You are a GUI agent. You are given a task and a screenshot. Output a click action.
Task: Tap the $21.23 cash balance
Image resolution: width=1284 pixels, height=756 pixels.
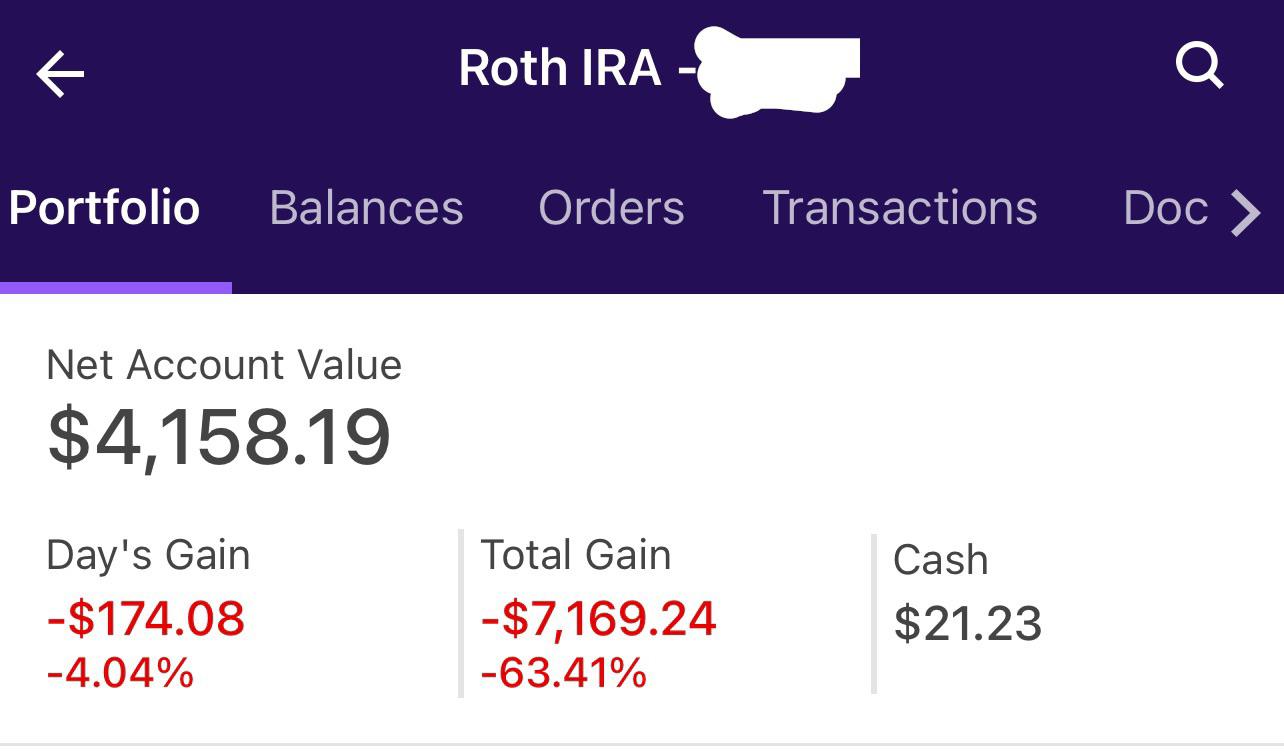968,623
